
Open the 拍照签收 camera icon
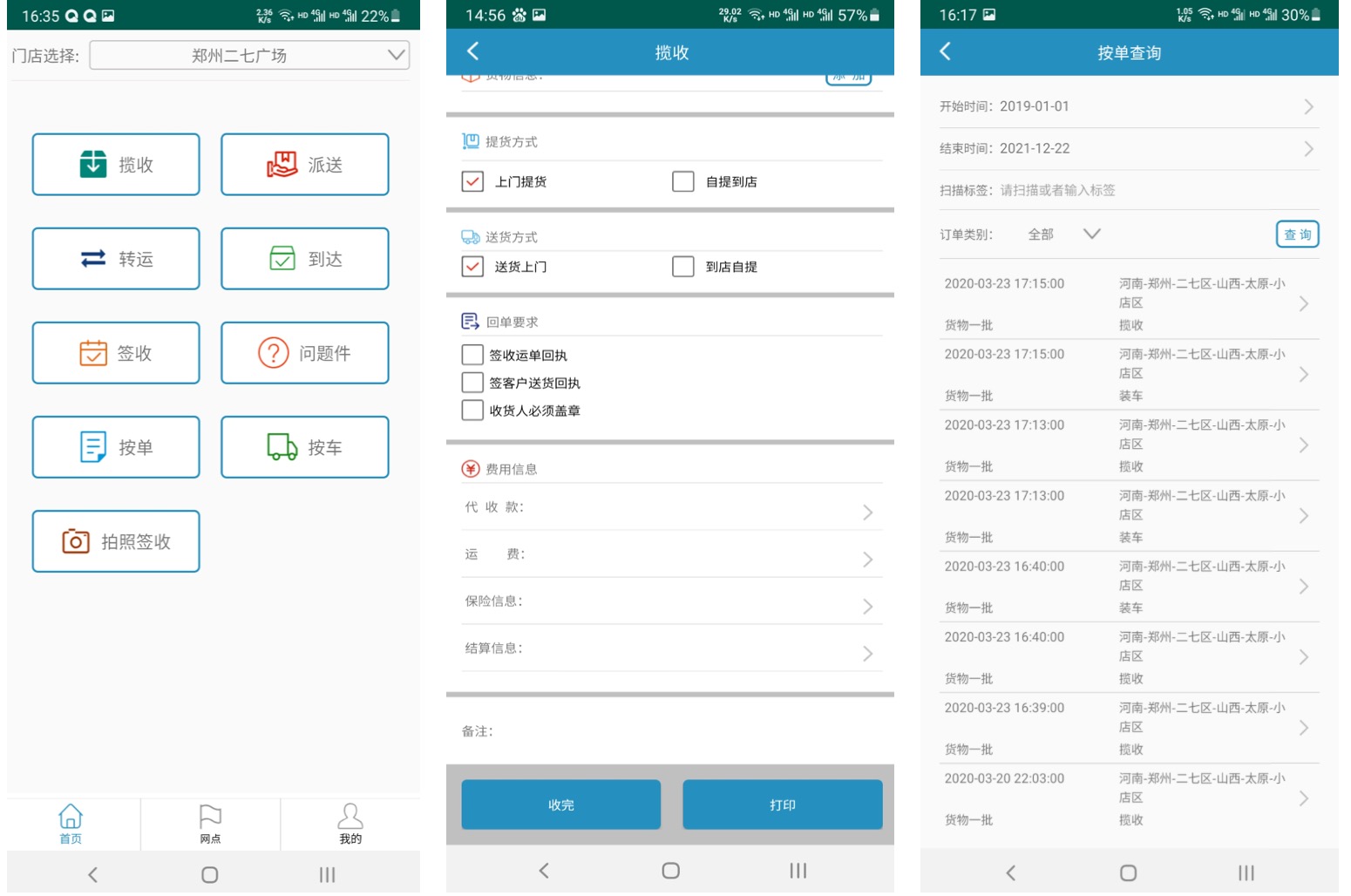[76, 541]
